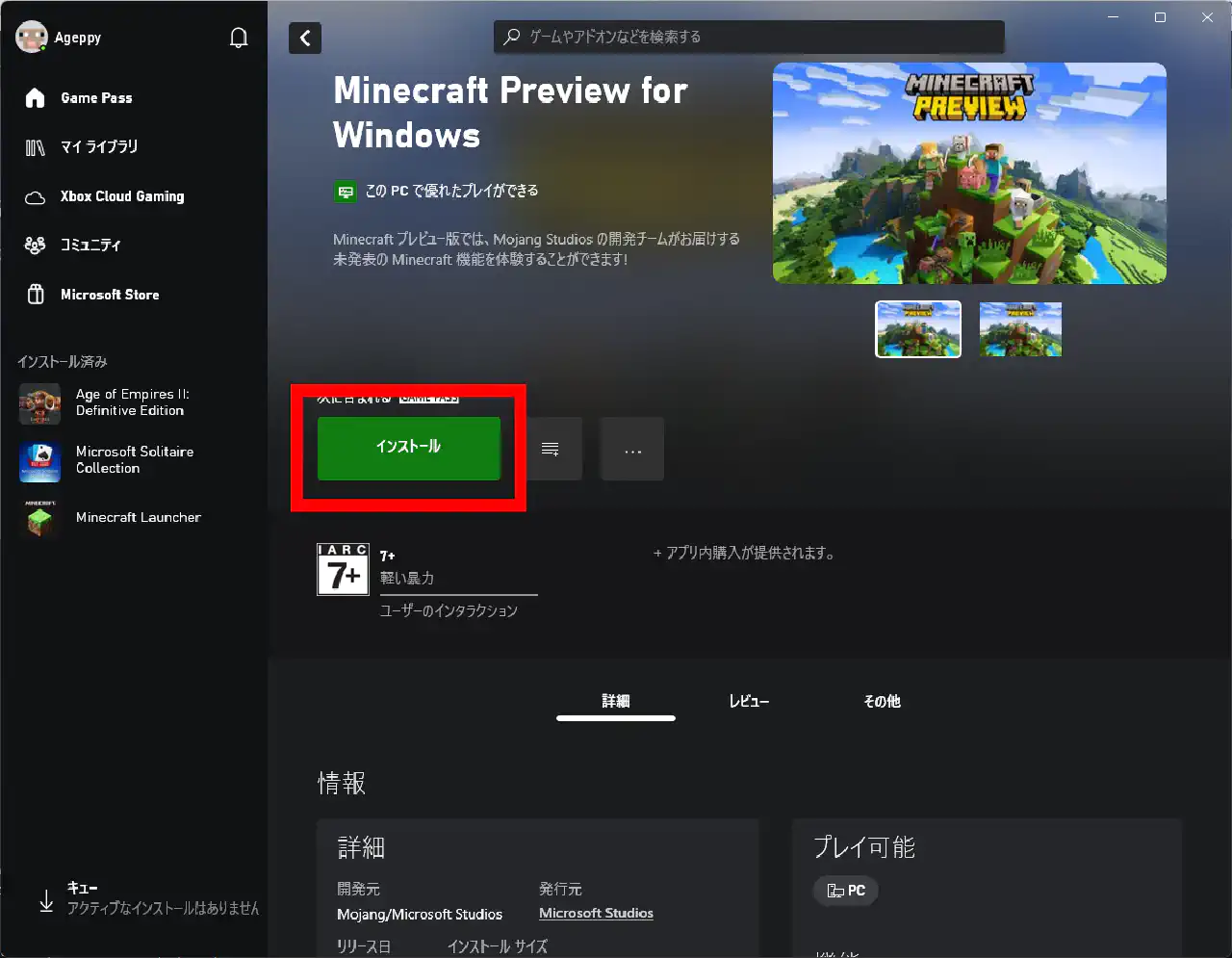Click the search magnifier icon

pos(512,37)
